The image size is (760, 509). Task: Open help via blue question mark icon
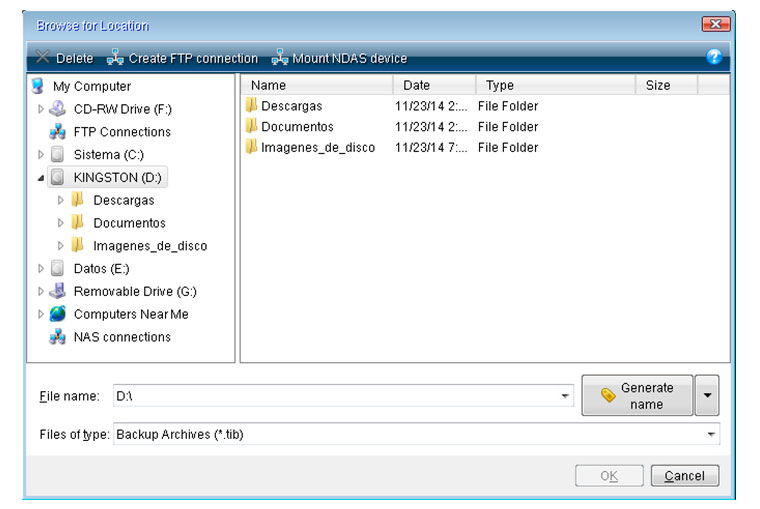pyautogui.click(x=713, y=57)
